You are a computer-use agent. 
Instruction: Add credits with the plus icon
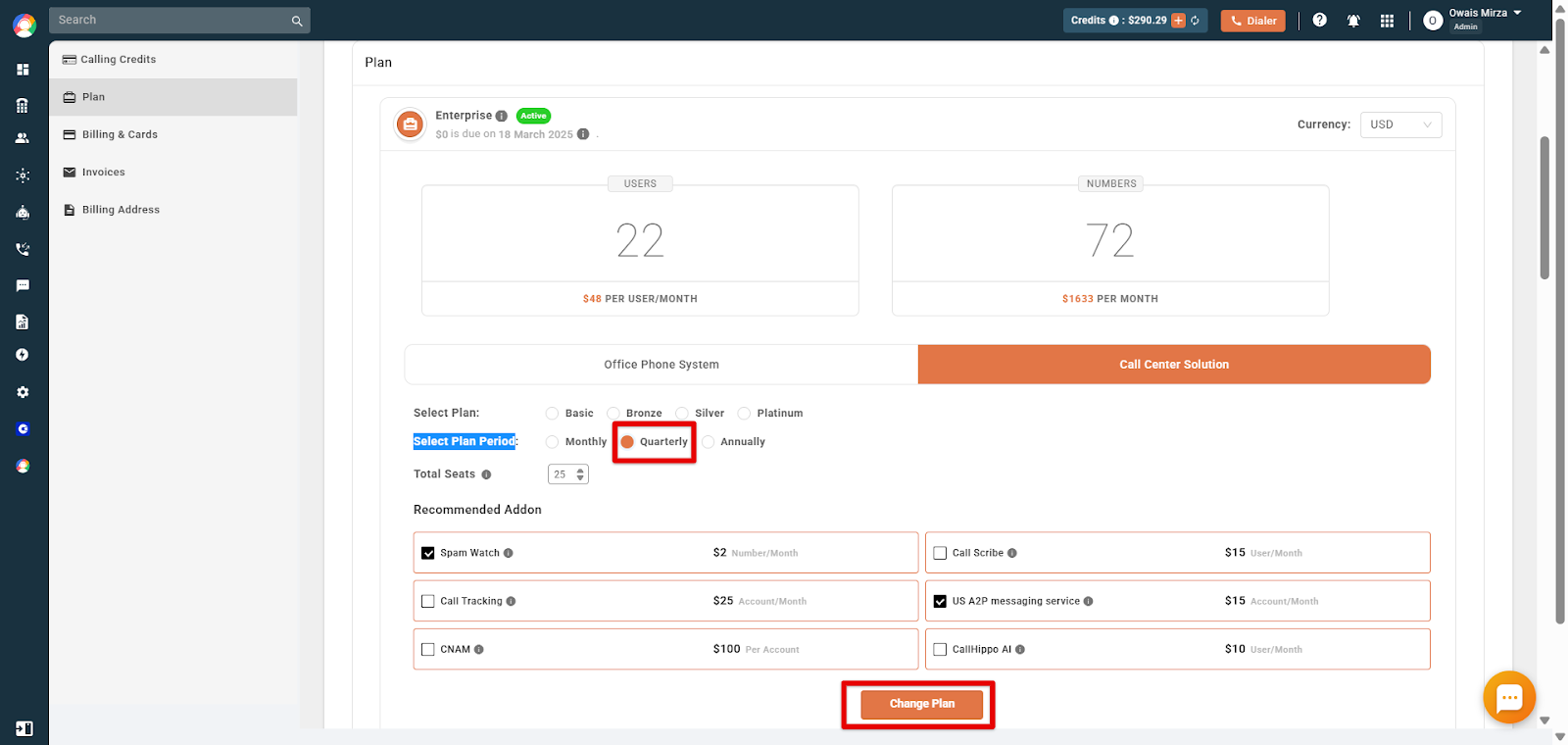point(1178,21)
